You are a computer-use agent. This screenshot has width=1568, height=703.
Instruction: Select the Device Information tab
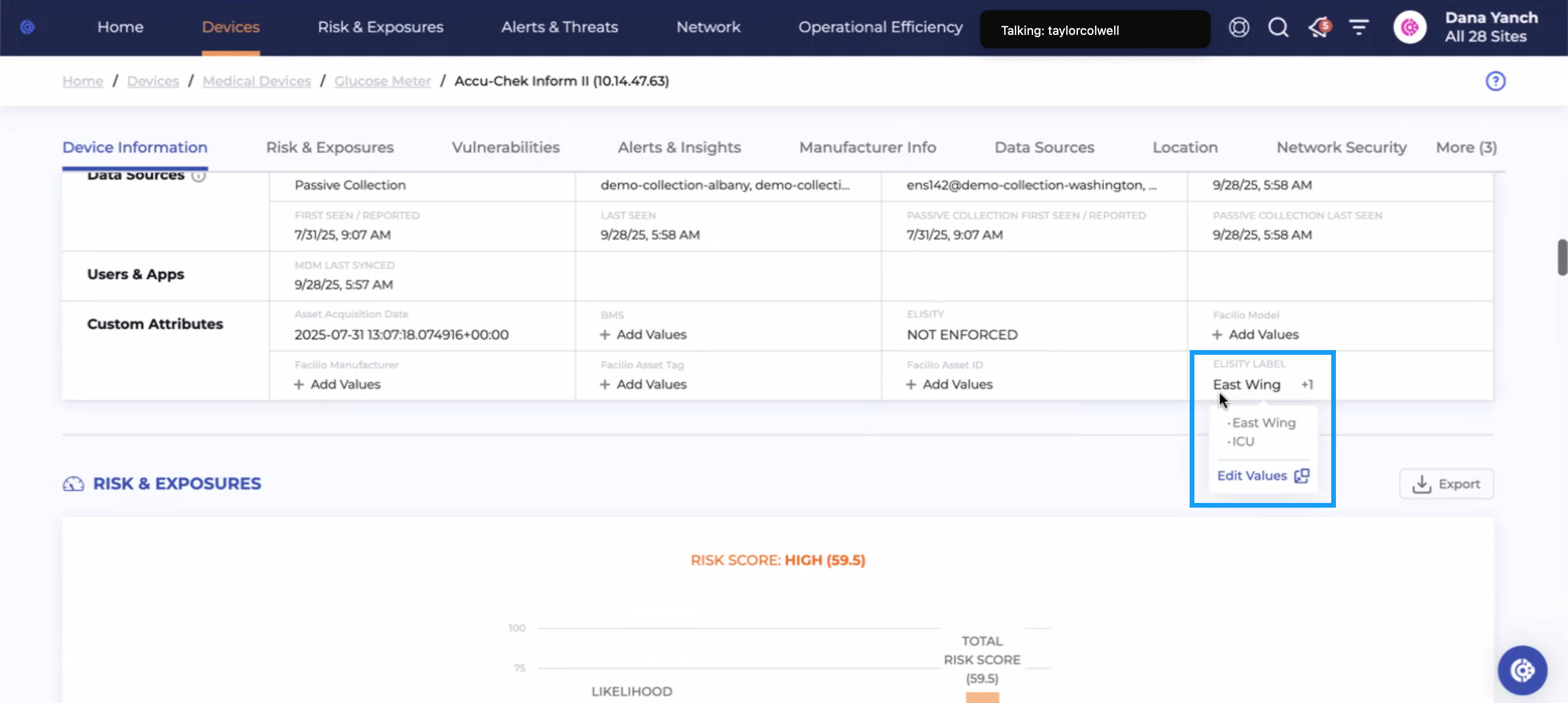click(x=135, y=147)
